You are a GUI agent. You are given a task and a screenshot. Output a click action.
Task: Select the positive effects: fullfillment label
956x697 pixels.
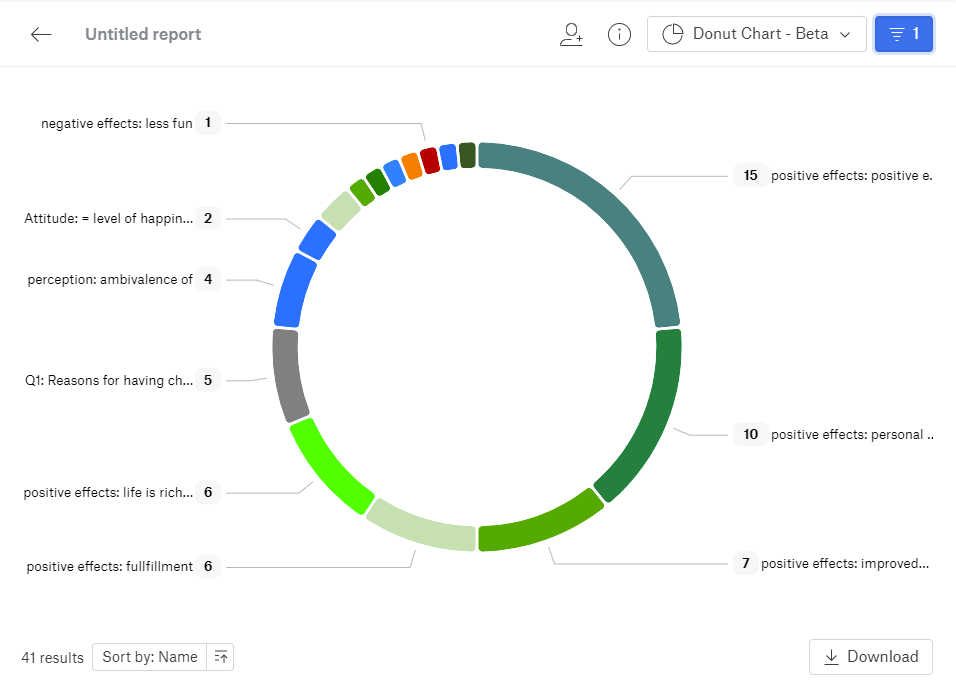pos(110,566)
